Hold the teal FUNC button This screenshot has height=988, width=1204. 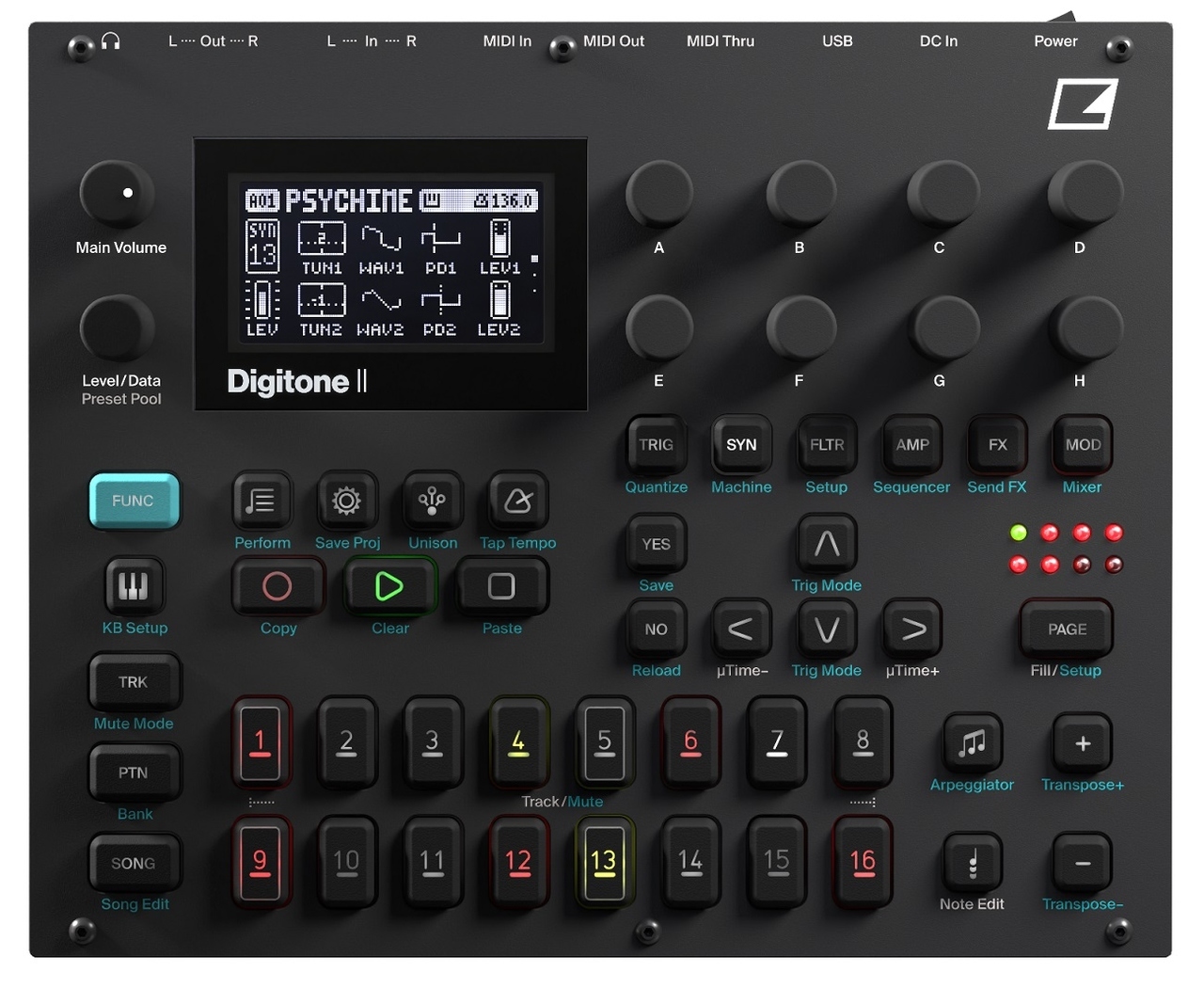click(x=134, y=501)
